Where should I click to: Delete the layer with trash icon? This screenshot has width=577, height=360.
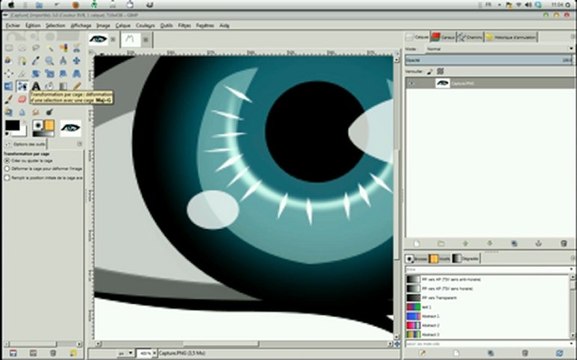click(563, 243)
